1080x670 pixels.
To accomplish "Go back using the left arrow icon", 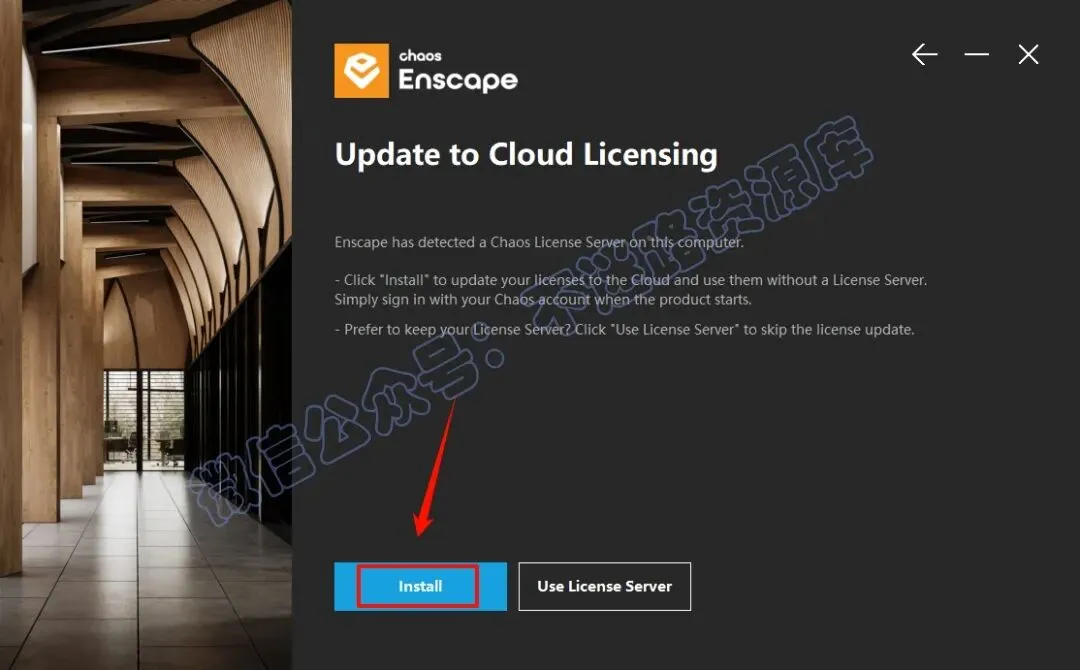I will pos(924,54).
